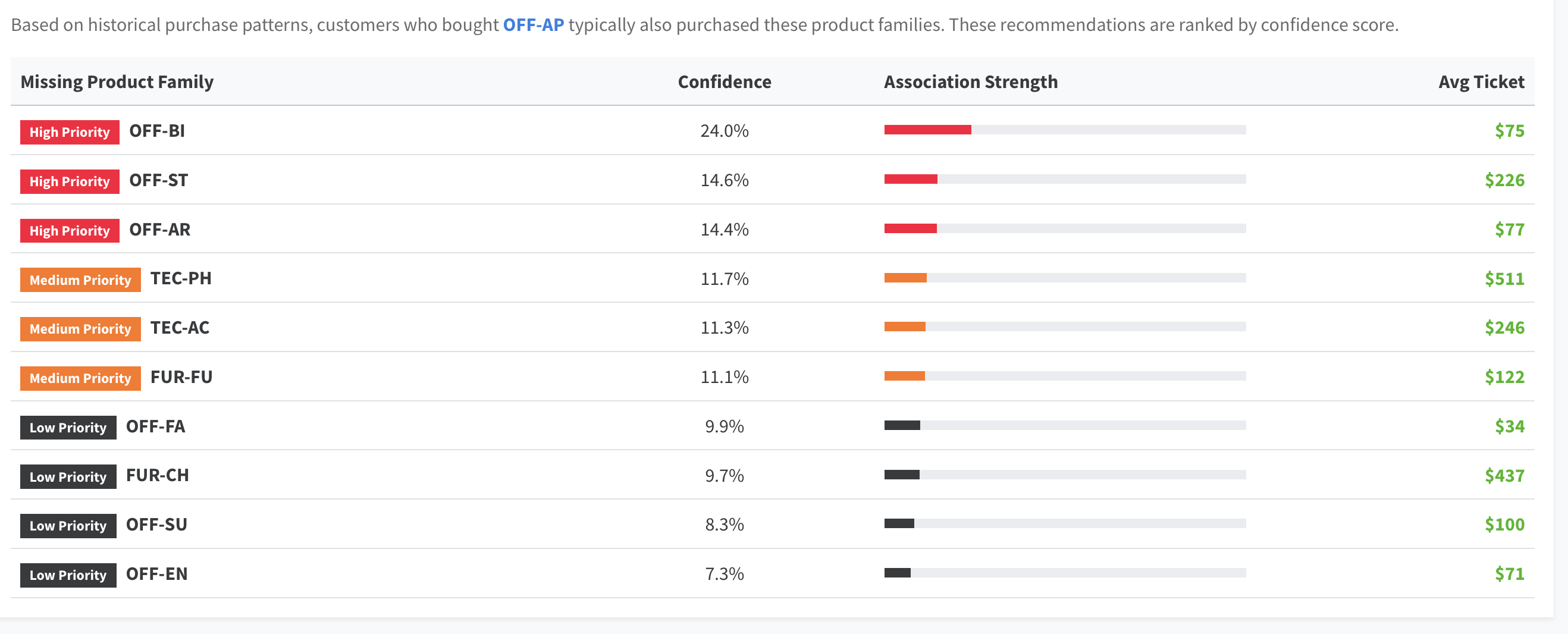The width and height of the screenshot is (1568, 634).
Task: Click the Avg Ticket column header
Action: coord(1481,82)
